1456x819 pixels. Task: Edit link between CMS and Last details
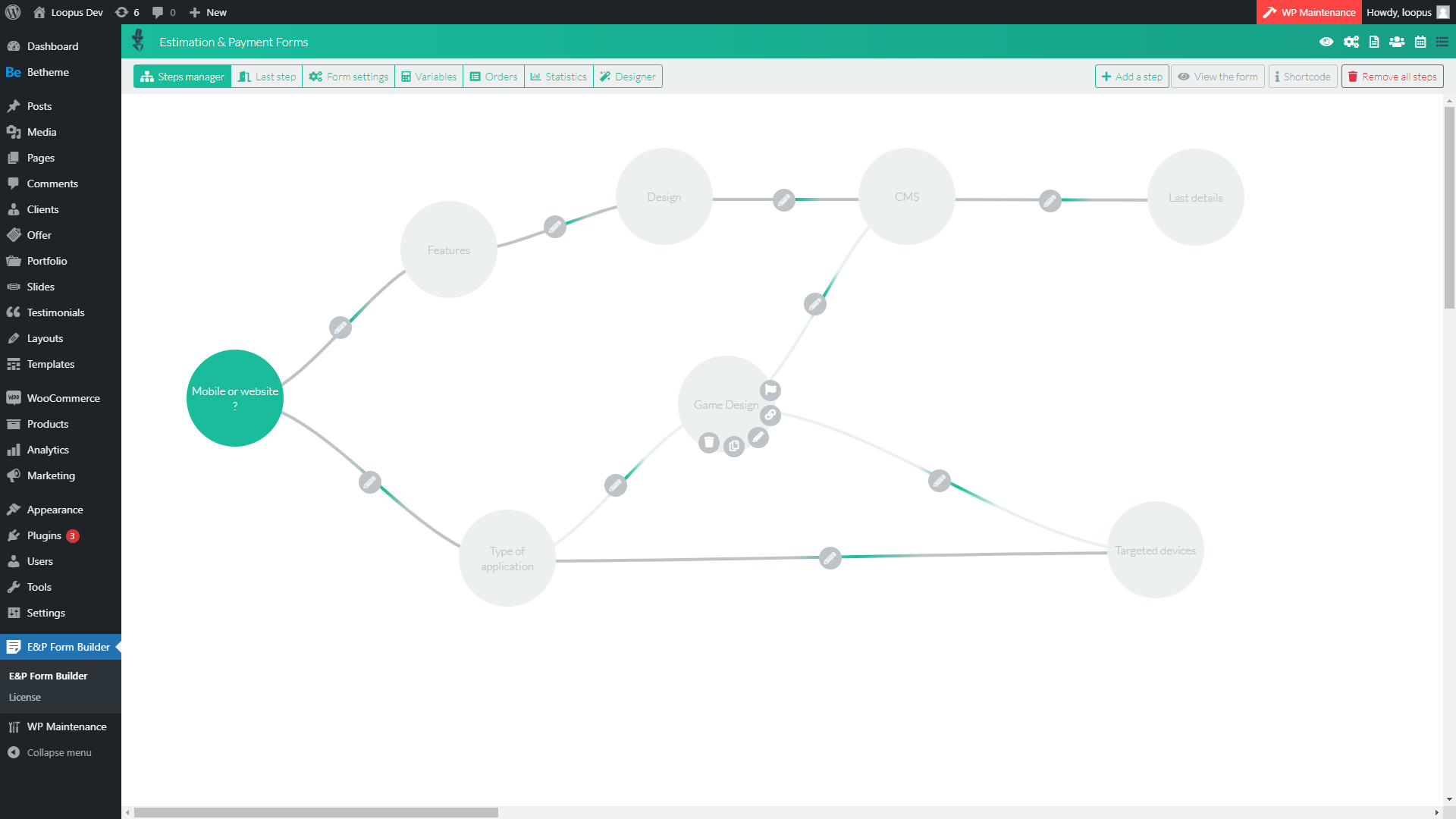click(x=1050, y=200)
